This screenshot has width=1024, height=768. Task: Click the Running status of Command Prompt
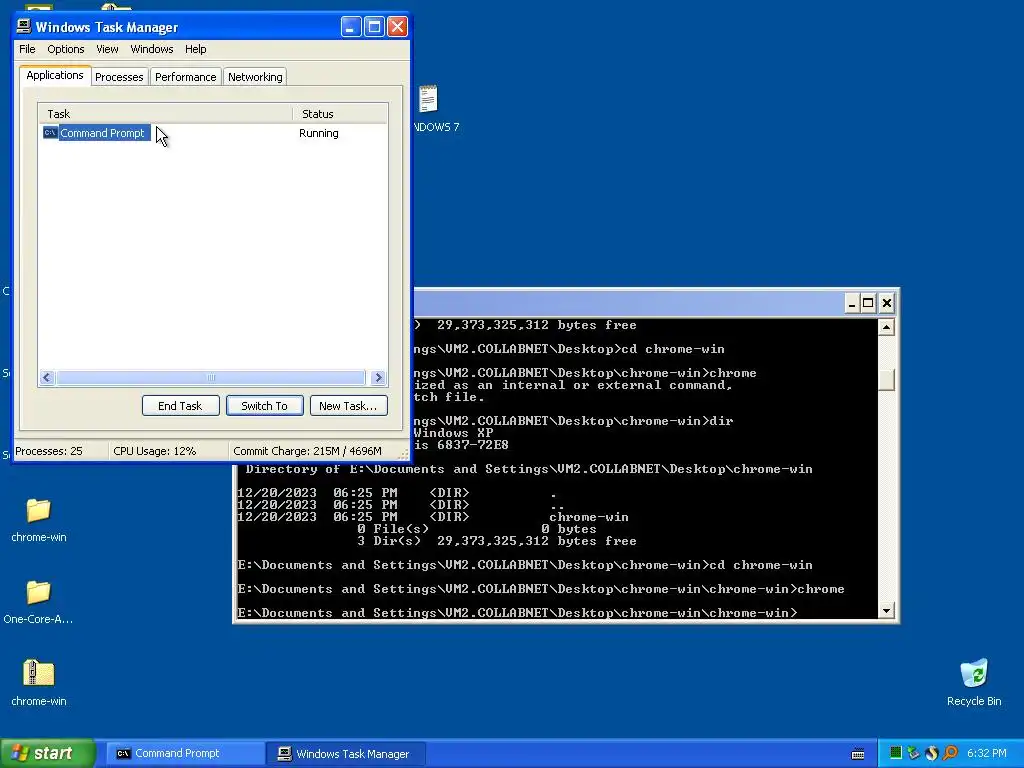pos(319,133)
